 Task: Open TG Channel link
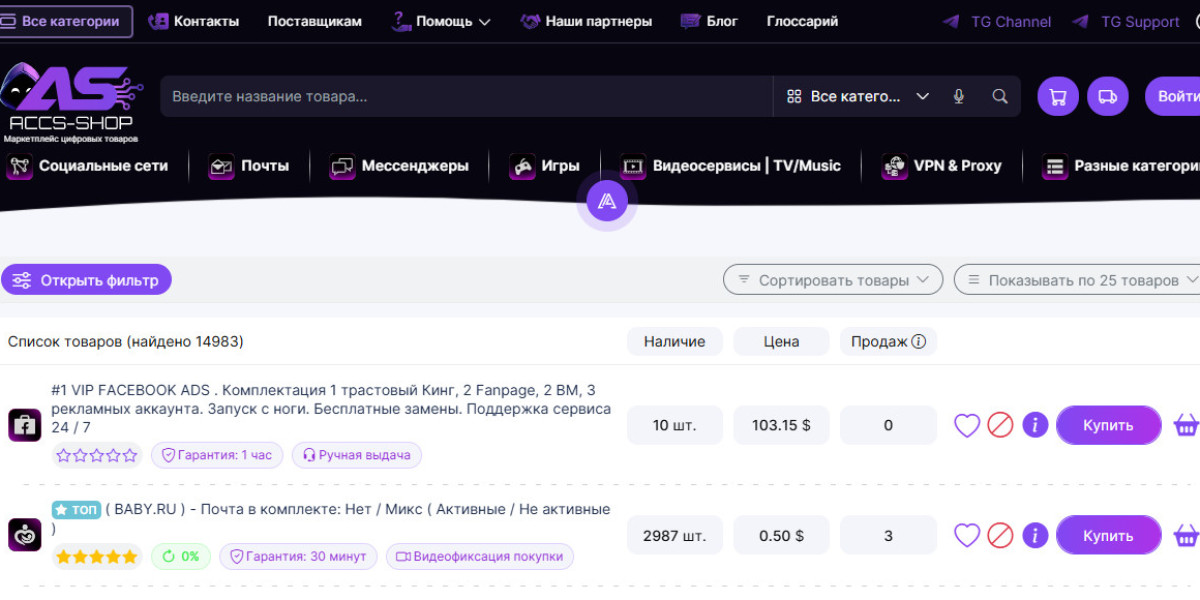click(997, 21)
